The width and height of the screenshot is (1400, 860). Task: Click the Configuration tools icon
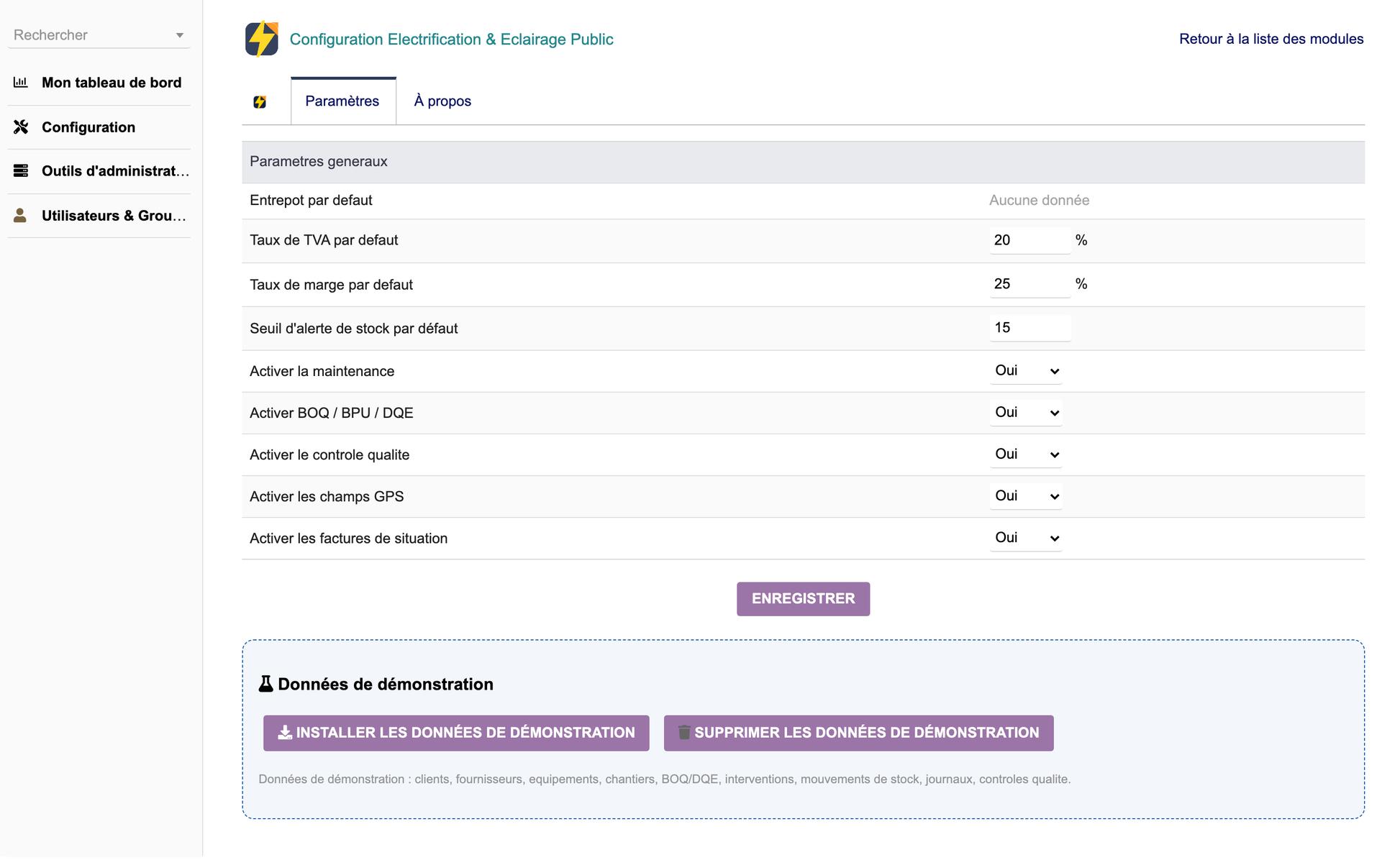click(x=21, y=127)
